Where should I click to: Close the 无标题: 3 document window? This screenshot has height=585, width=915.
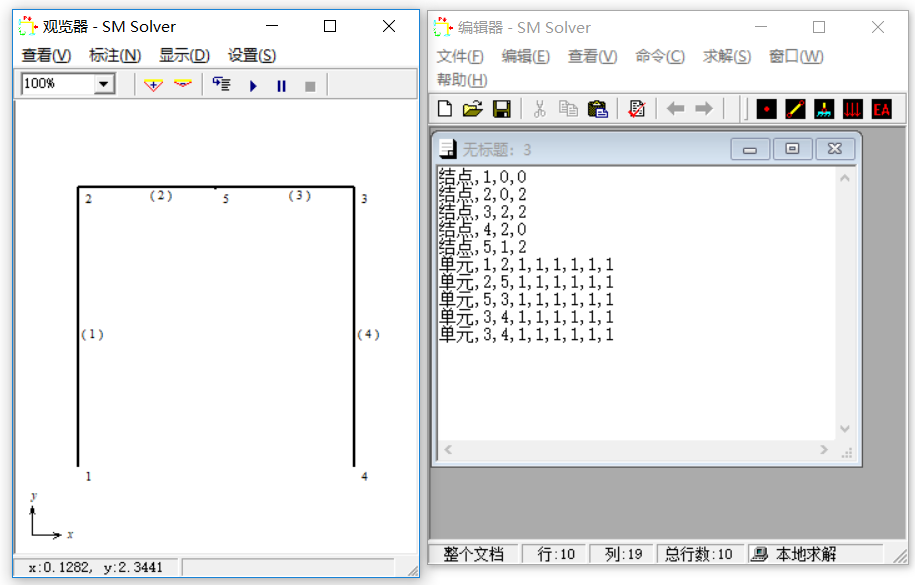point(834,149)
